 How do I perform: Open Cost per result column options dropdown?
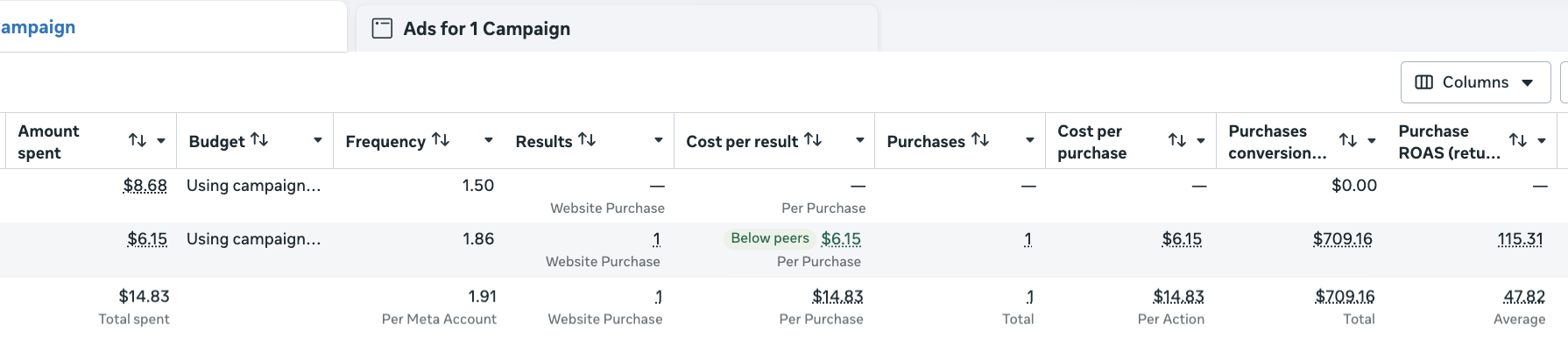point(860,140)
